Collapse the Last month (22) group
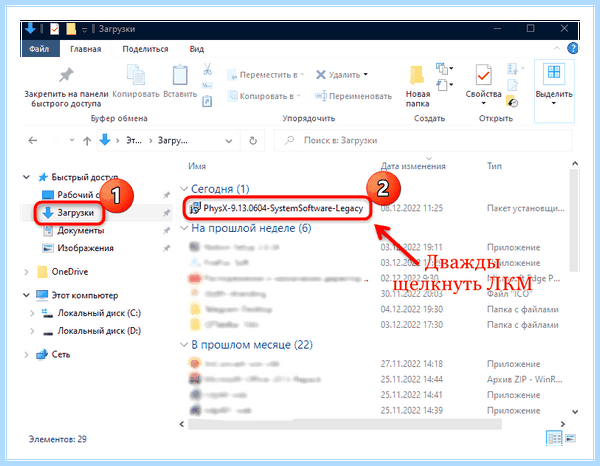 pyautogui.click(x=184, y=345)
